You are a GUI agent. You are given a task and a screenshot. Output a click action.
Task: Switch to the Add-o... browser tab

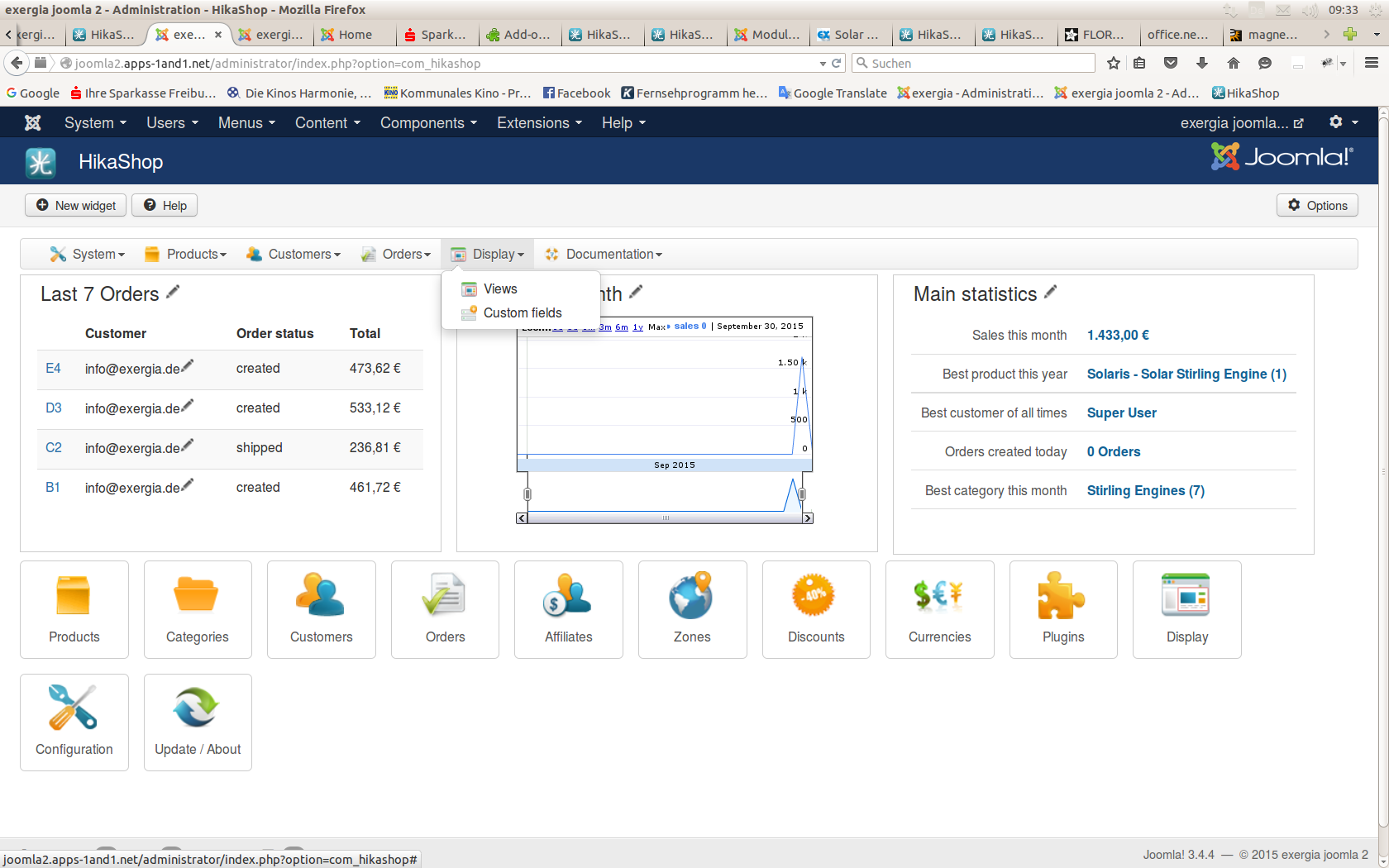pos(521,35)
